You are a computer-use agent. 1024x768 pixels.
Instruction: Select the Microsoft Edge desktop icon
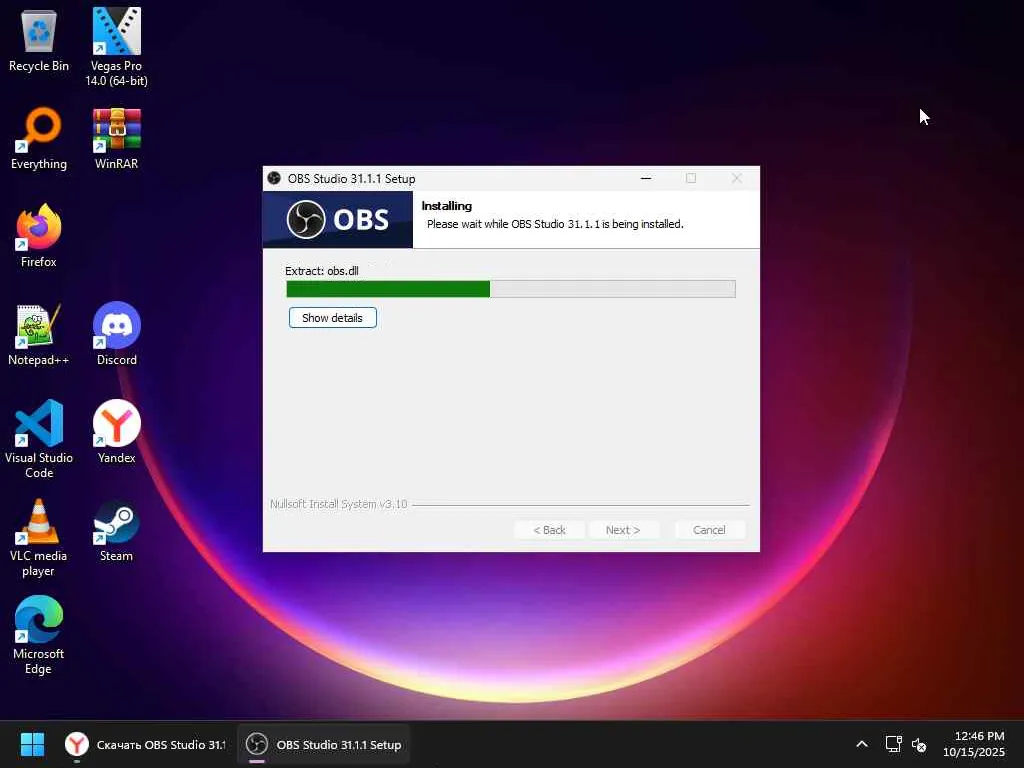[x=39, y=635]
